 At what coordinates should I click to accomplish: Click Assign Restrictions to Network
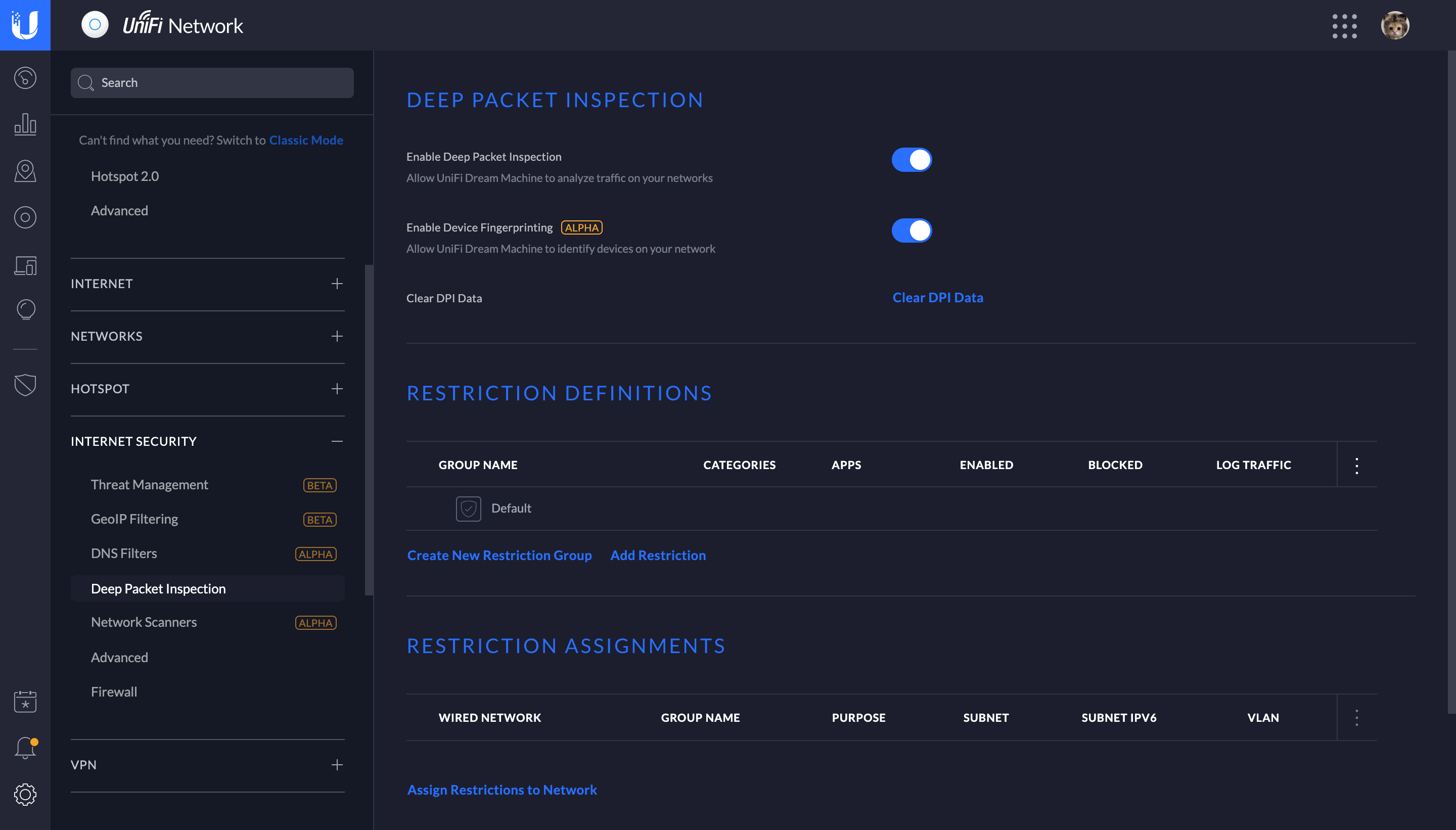point(502,790)
